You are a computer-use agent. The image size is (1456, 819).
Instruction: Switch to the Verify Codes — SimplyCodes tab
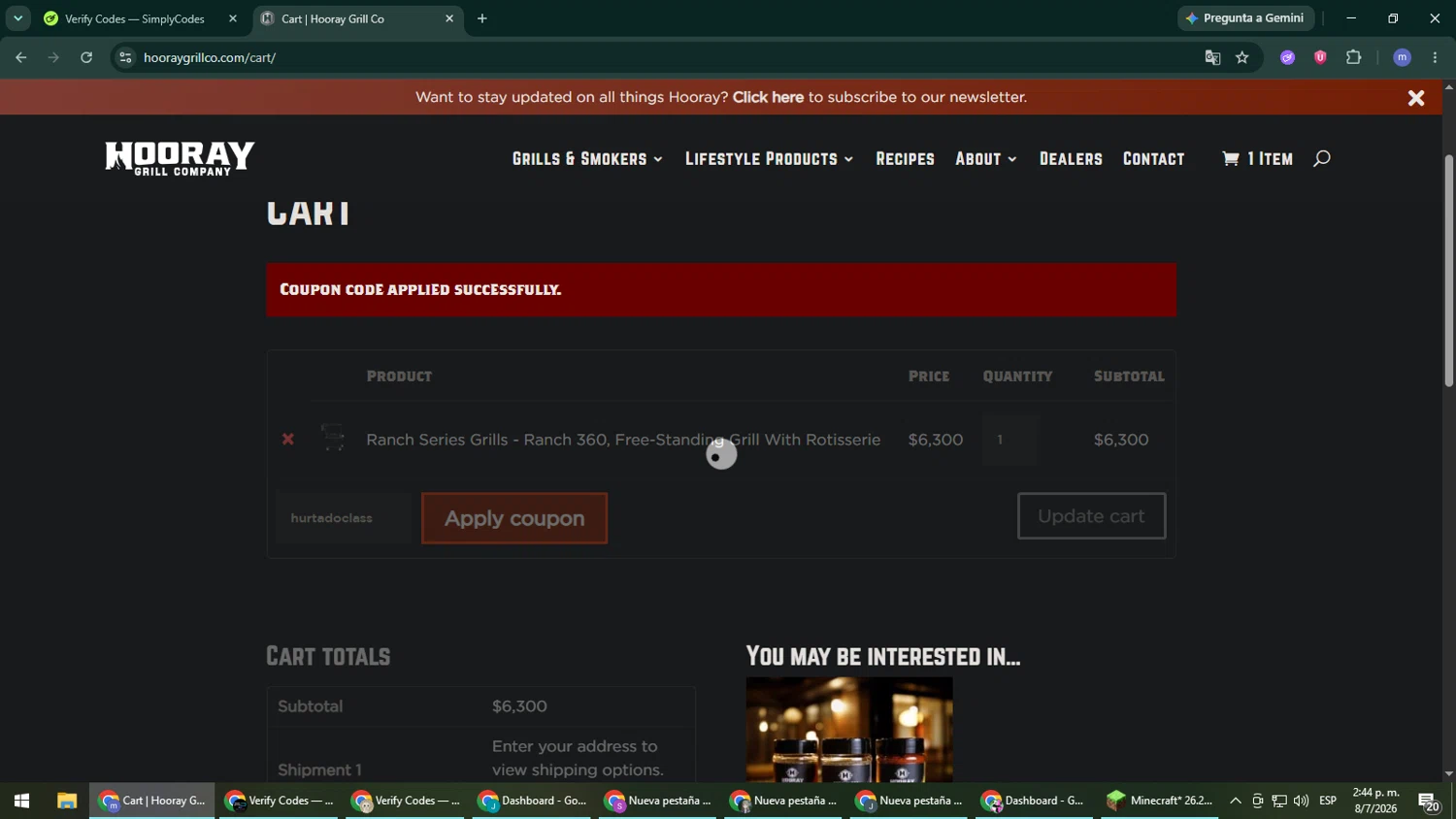pyautogui.click(x=135, y=18)
